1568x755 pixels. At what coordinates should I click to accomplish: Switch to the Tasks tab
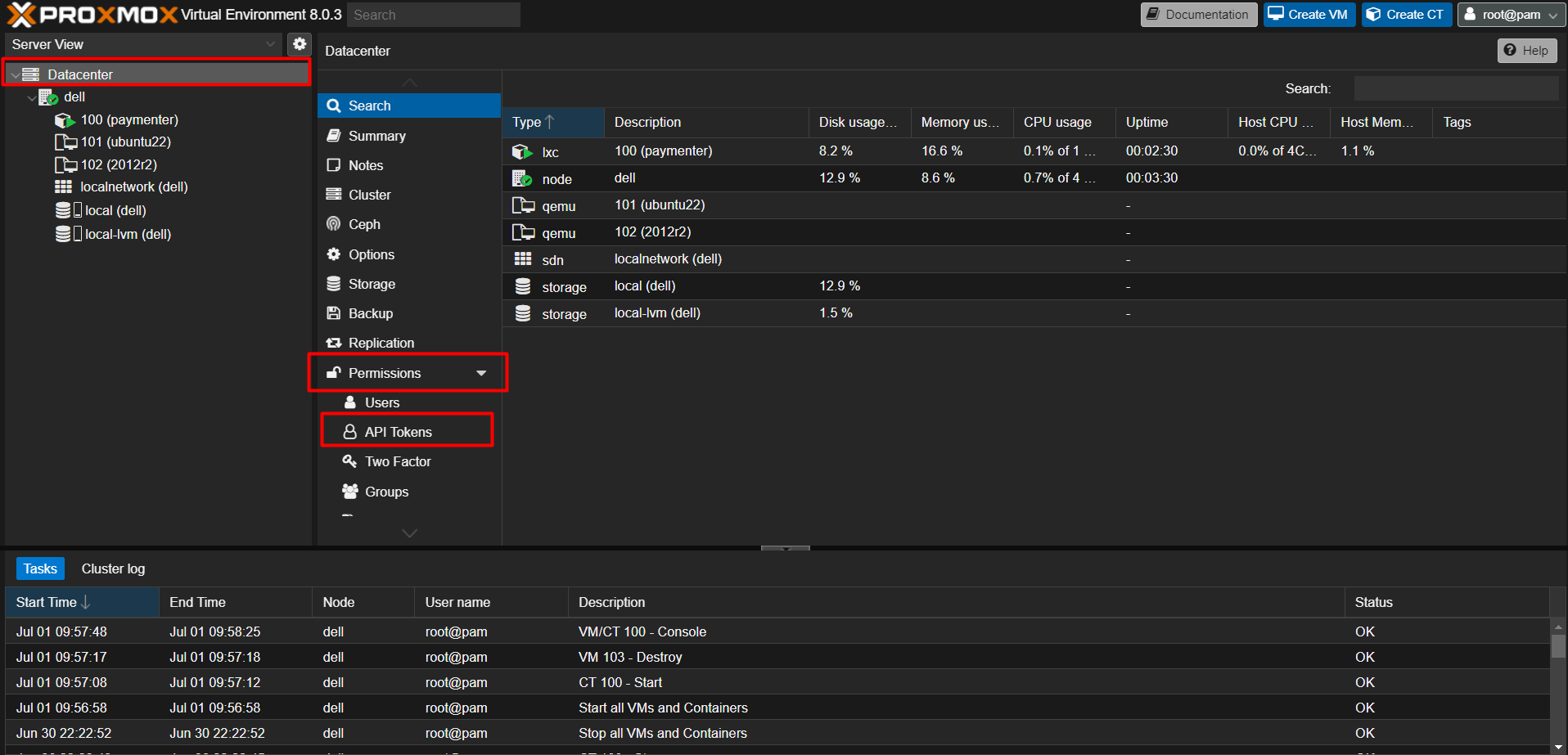tap(40, 568)
